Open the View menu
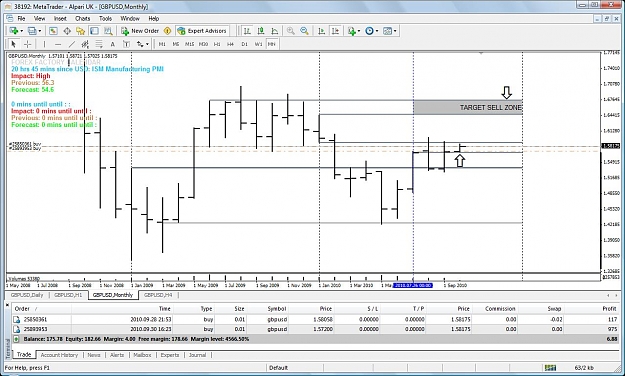625x376 pixels. click(39, 18)
